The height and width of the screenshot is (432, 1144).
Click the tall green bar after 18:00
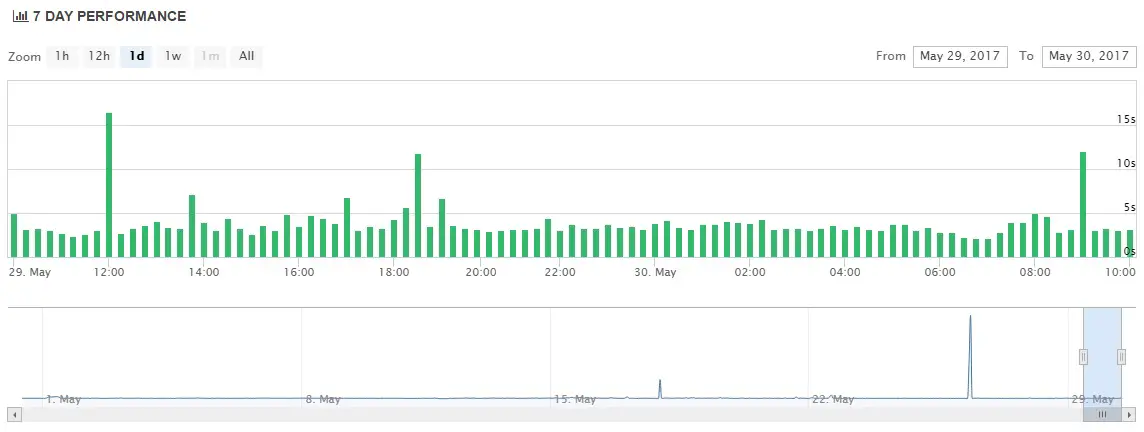click(x=418, y=205)
